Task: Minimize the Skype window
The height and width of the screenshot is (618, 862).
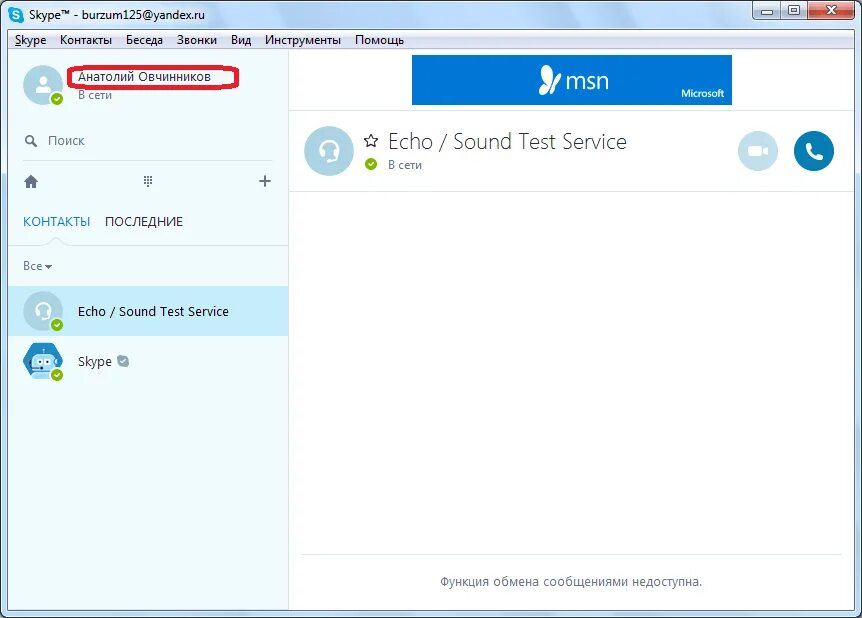Action: 767,11
